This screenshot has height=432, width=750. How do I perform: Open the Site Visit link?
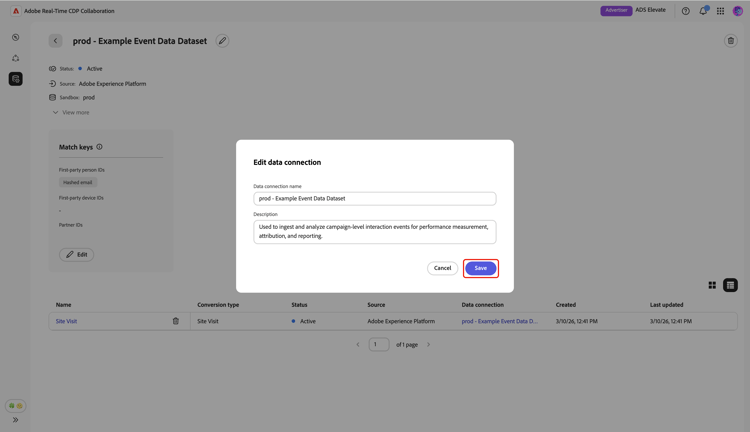coord(66,321)
